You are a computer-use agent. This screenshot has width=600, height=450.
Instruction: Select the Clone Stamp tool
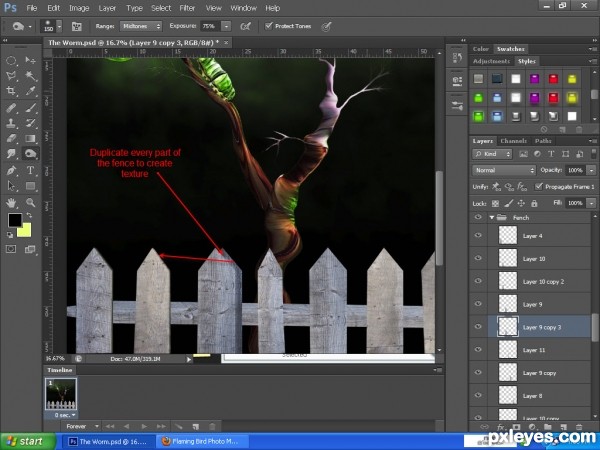(x=11, y=123)
